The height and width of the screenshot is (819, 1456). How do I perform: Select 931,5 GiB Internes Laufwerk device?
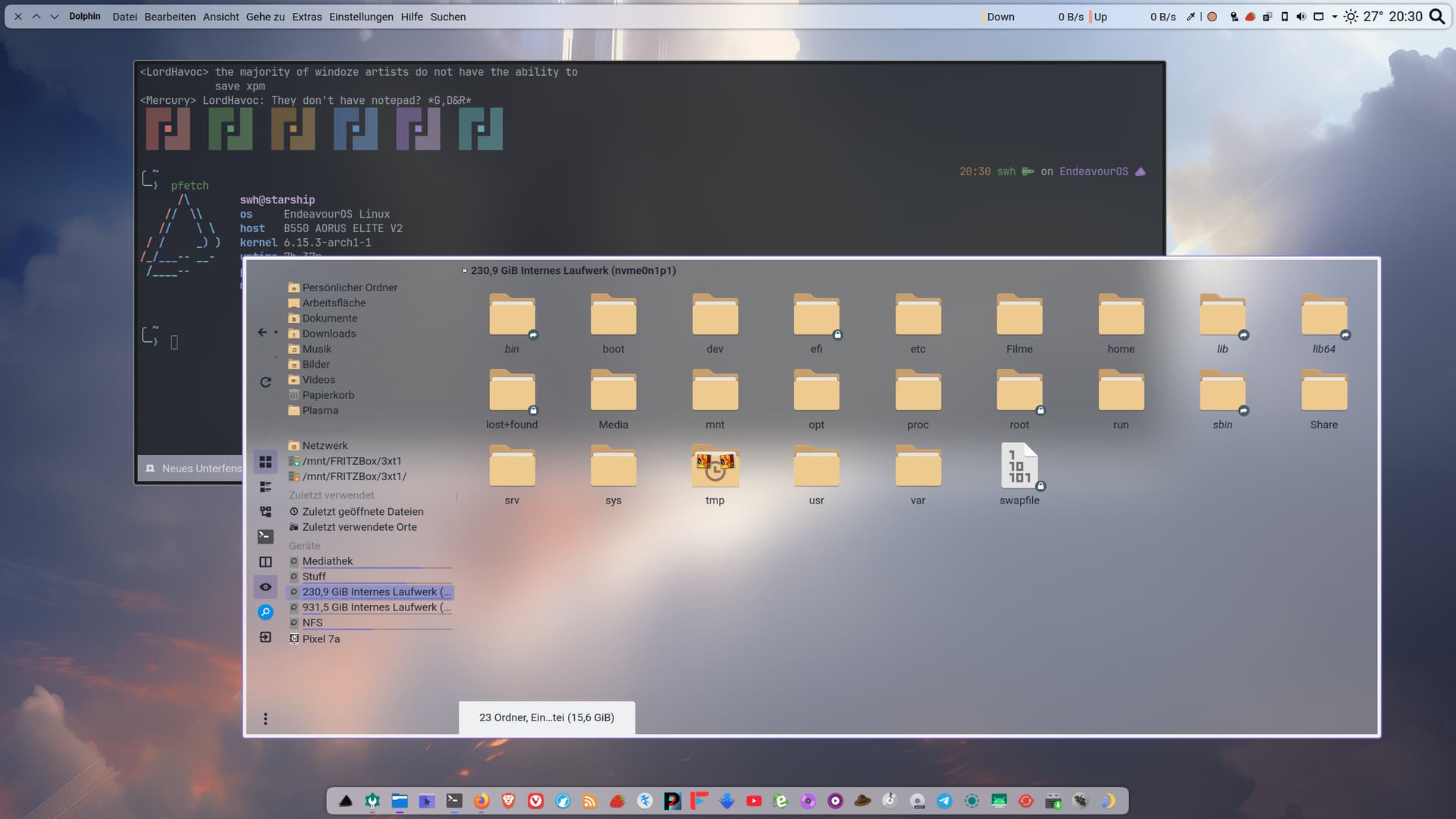[x=375, y=607]
